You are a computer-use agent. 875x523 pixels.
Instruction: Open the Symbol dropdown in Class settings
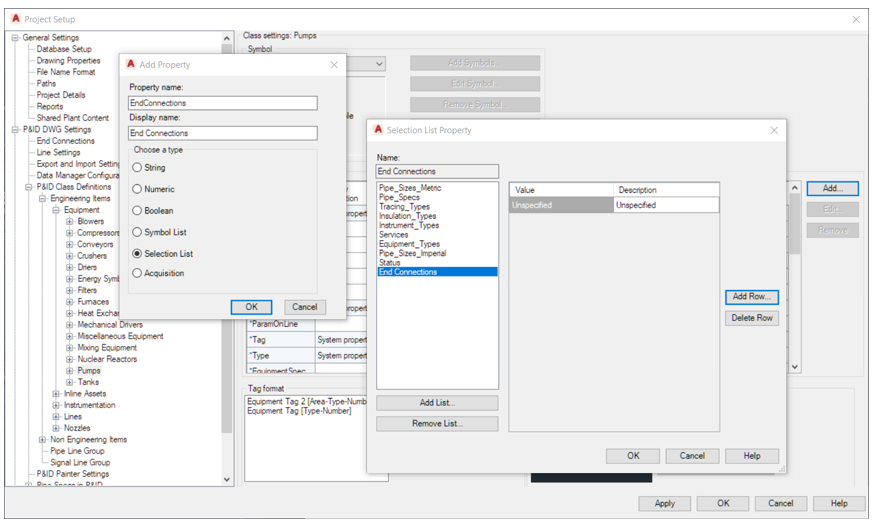click(379, 64)
